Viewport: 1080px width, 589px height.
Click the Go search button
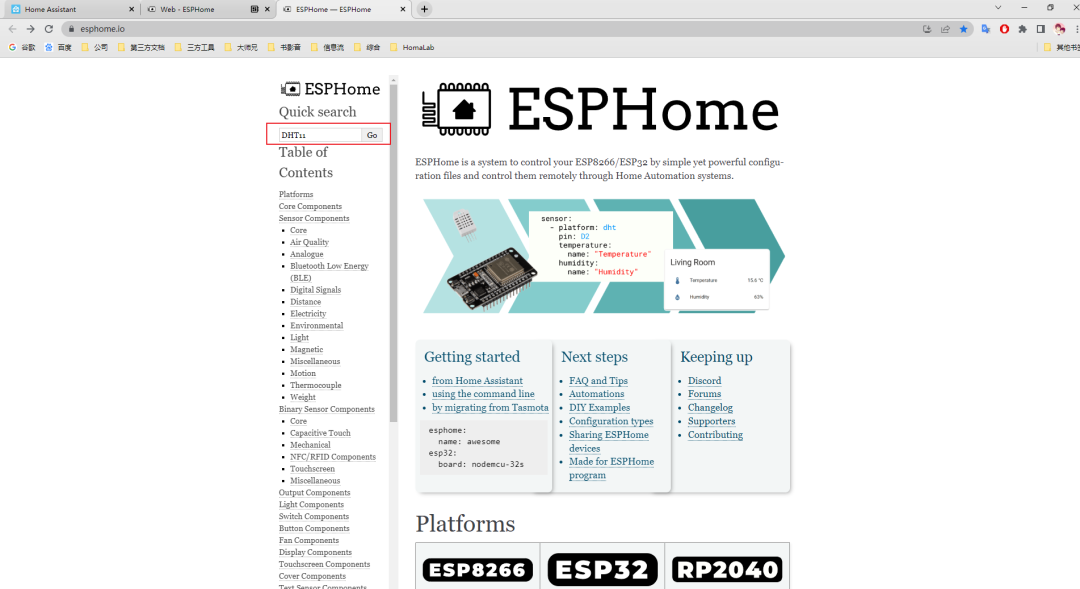(x=371, y=134)
